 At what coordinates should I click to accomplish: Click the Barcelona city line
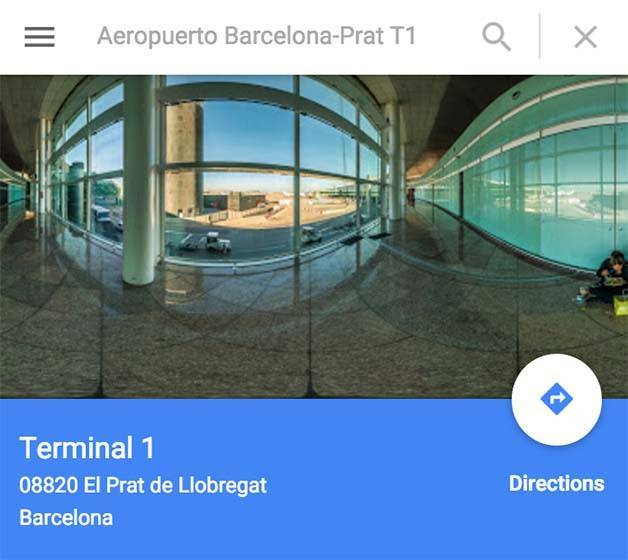pos(66,517)
